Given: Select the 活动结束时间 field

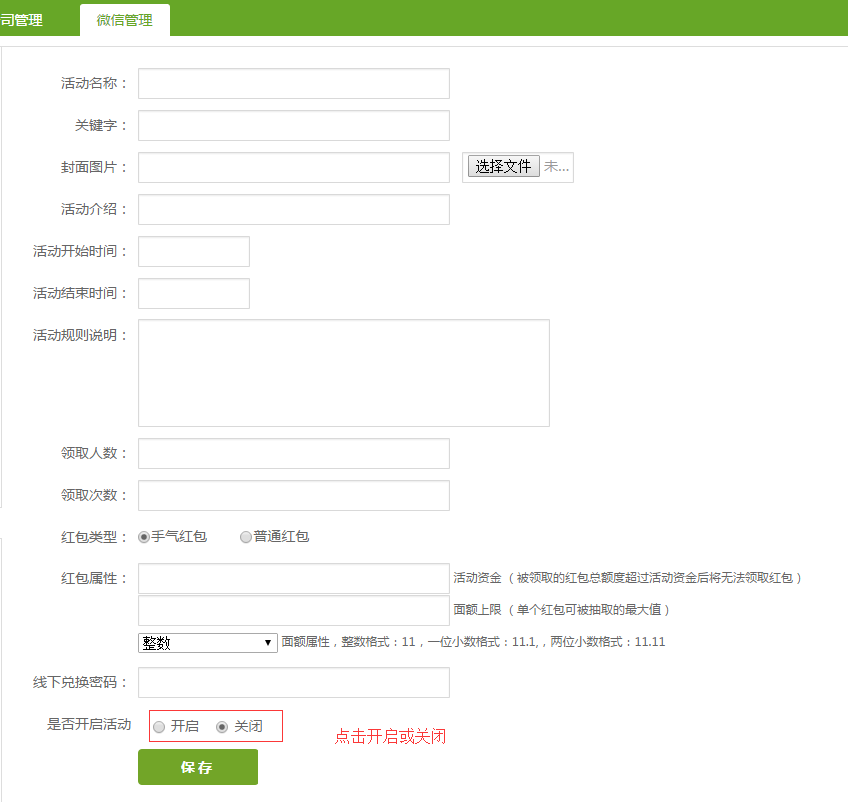Looking at the screenshot, I should pos(193,294).
